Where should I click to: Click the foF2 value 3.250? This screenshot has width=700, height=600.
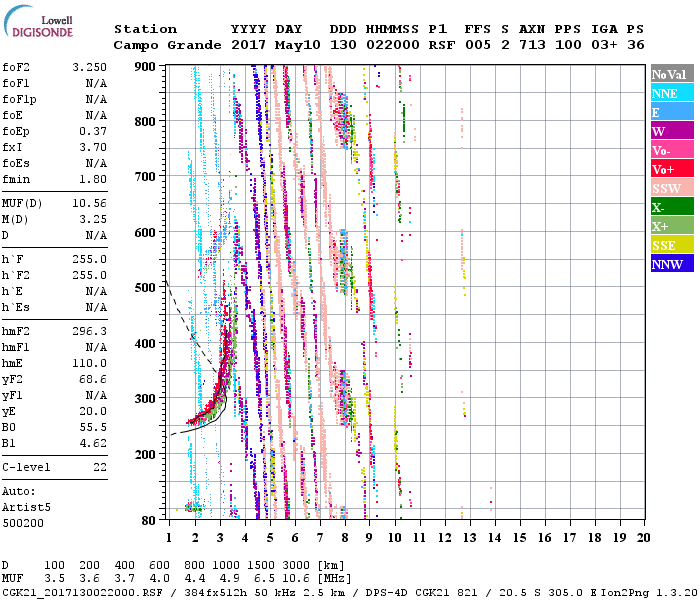coord(91,65)
